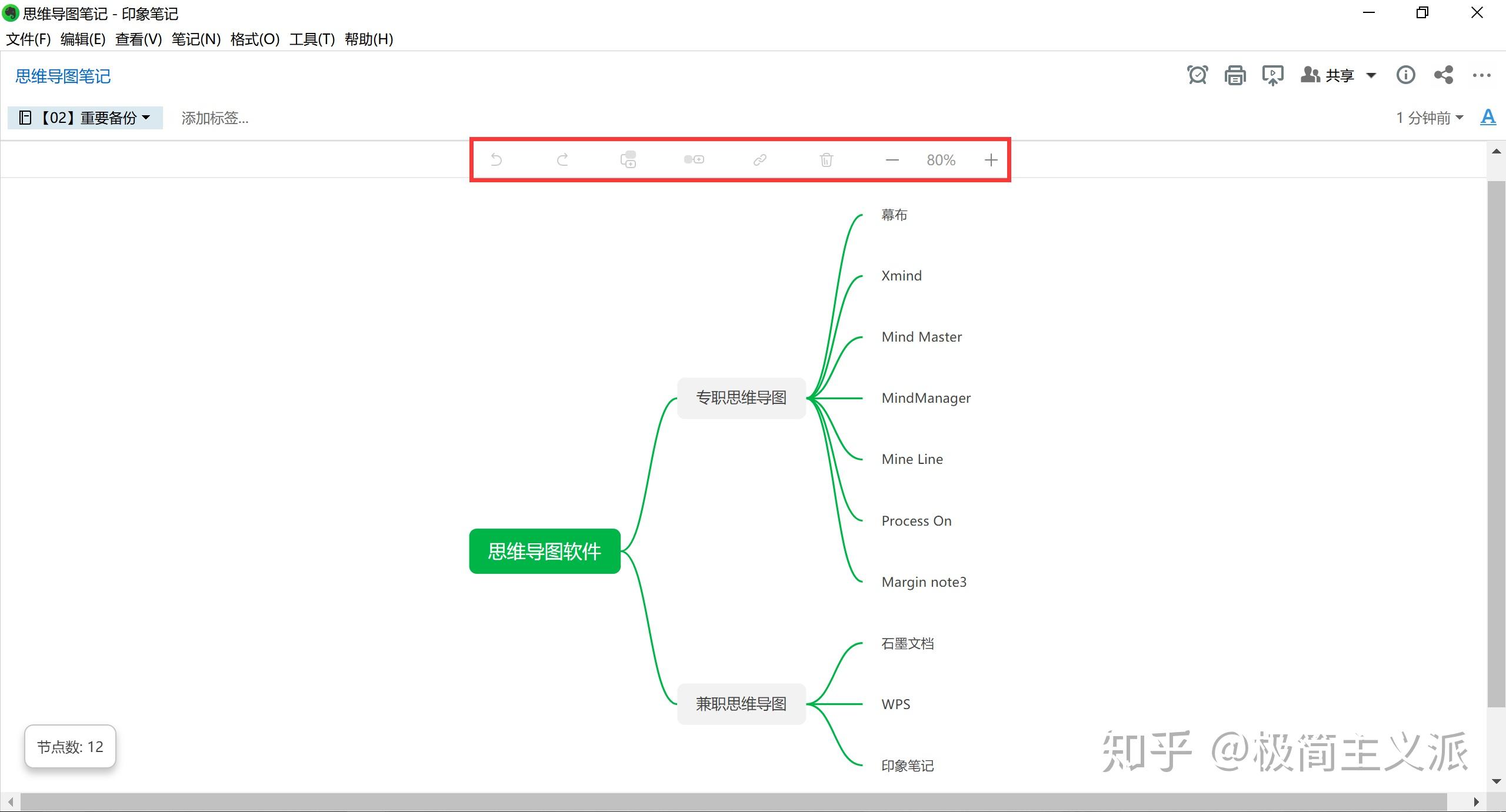Screen dimensions: 1506x812
Task: Expand the 共享 dropdown arrow
Action: coord(1371,75)
